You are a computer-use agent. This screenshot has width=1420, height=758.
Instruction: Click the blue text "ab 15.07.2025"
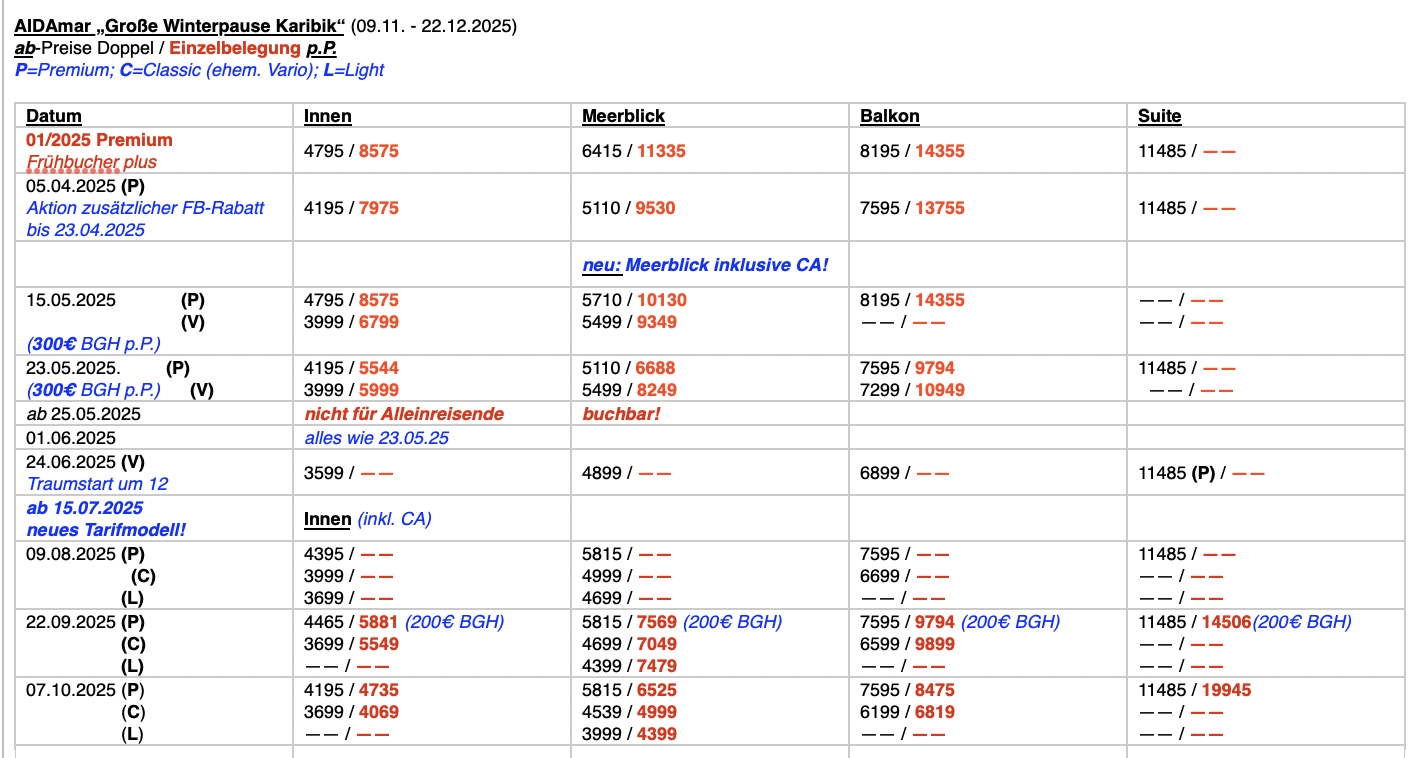[x=86, y=508]
